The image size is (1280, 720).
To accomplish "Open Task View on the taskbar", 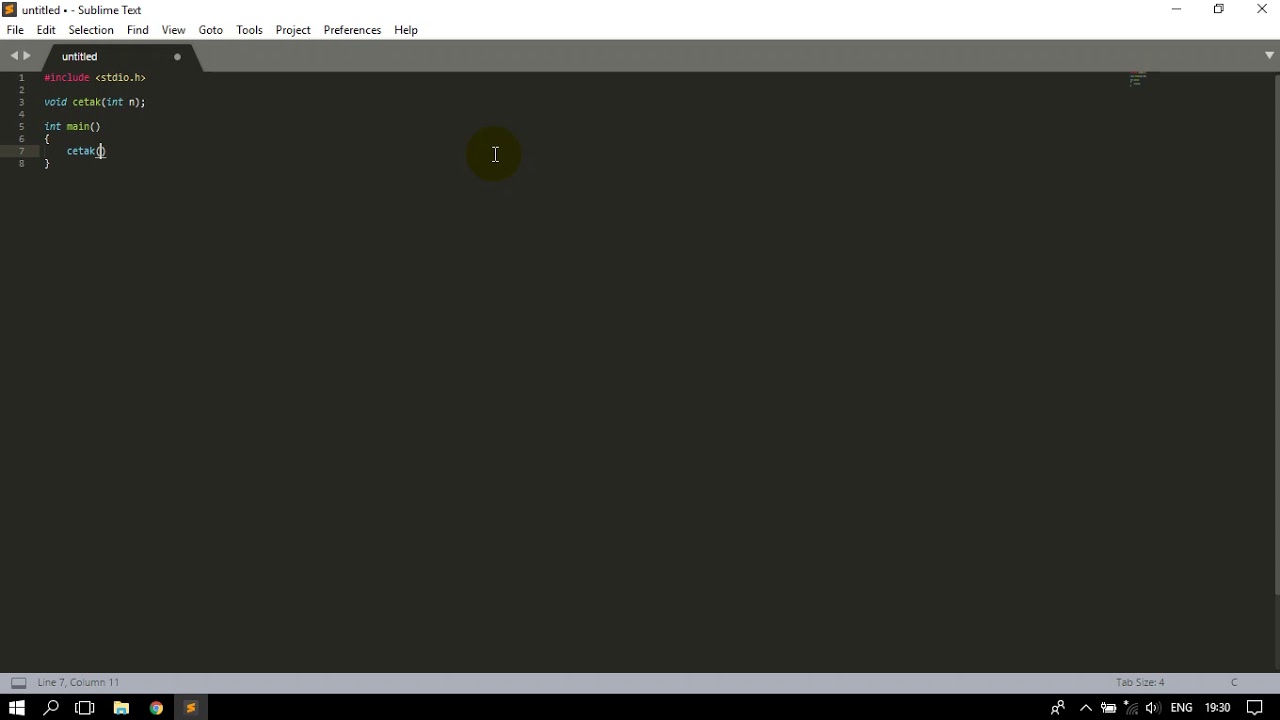I will 85,708.
